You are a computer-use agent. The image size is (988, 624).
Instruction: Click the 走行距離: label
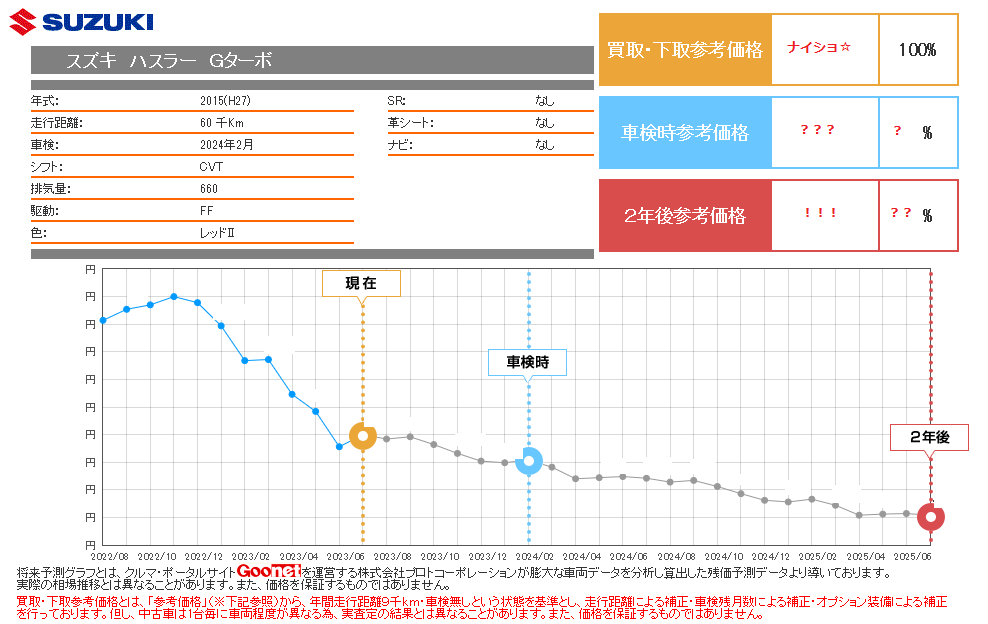pyautogui.click(x=57, y=123)
